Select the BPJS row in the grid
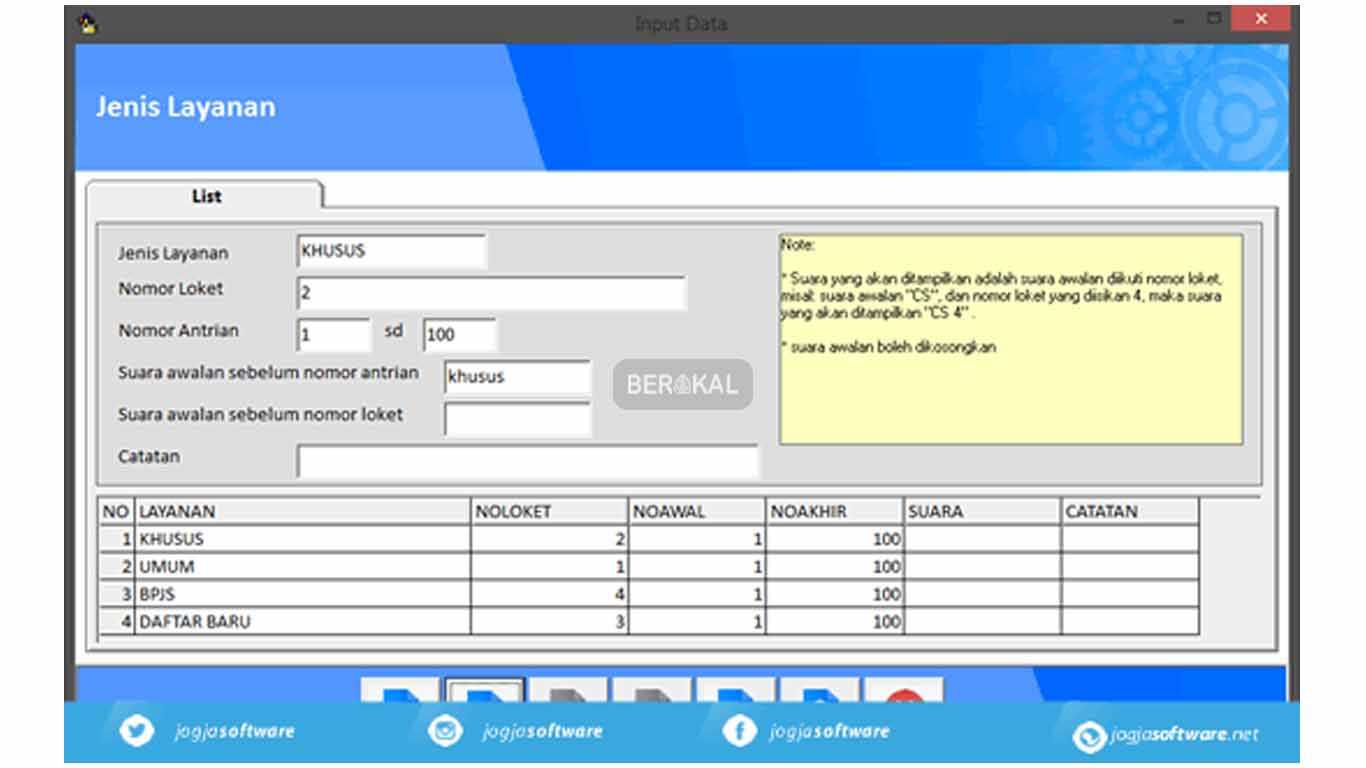Viewport: 1366px width, 768px height. (300, 593)
